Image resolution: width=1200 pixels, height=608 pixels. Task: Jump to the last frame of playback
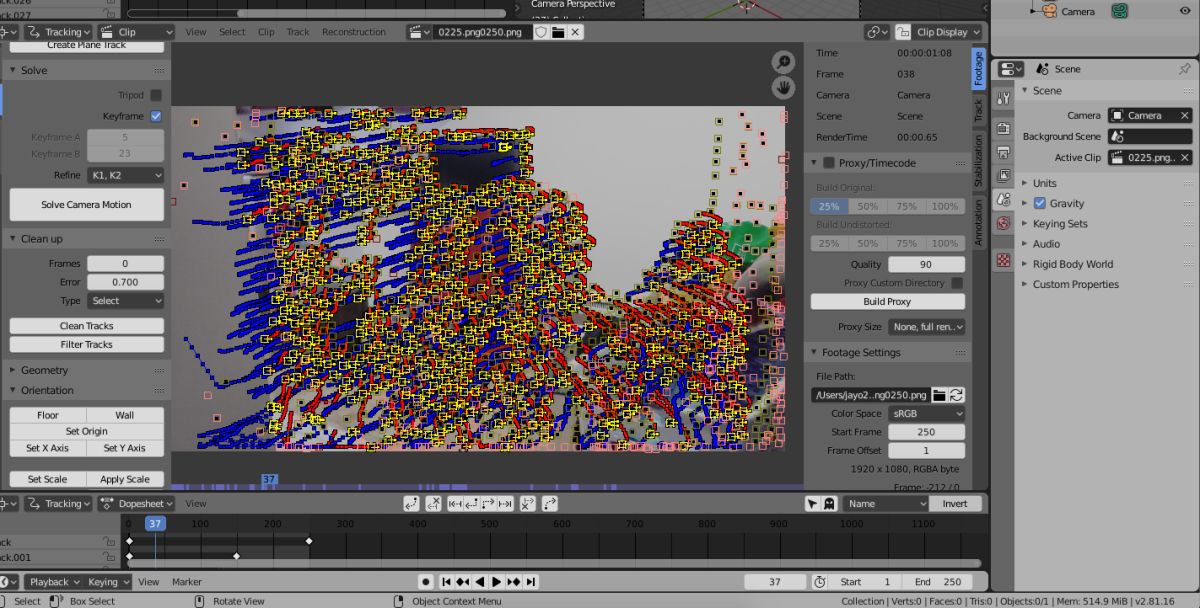click(530, 582)
